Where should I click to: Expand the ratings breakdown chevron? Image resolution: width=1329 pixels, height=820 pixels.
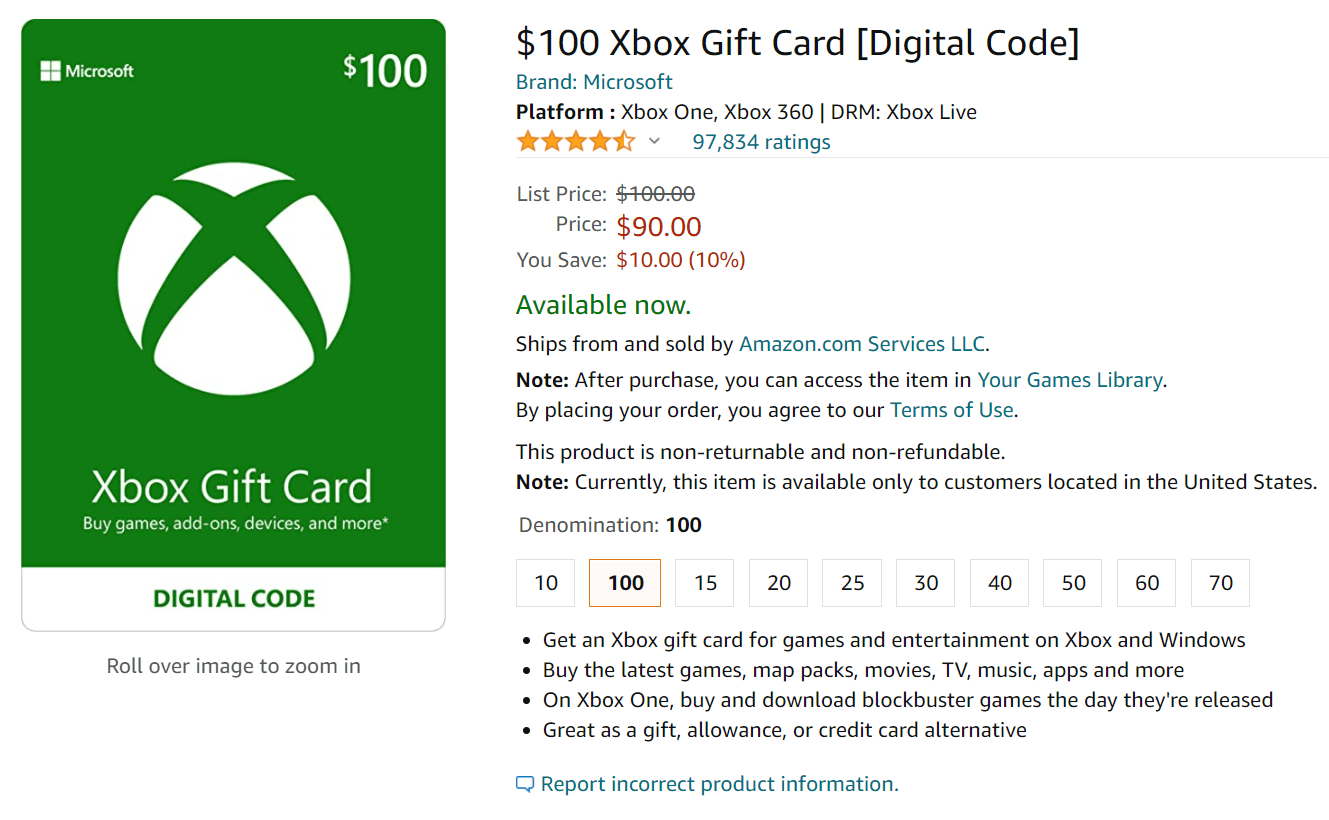(x=655, y=143)
